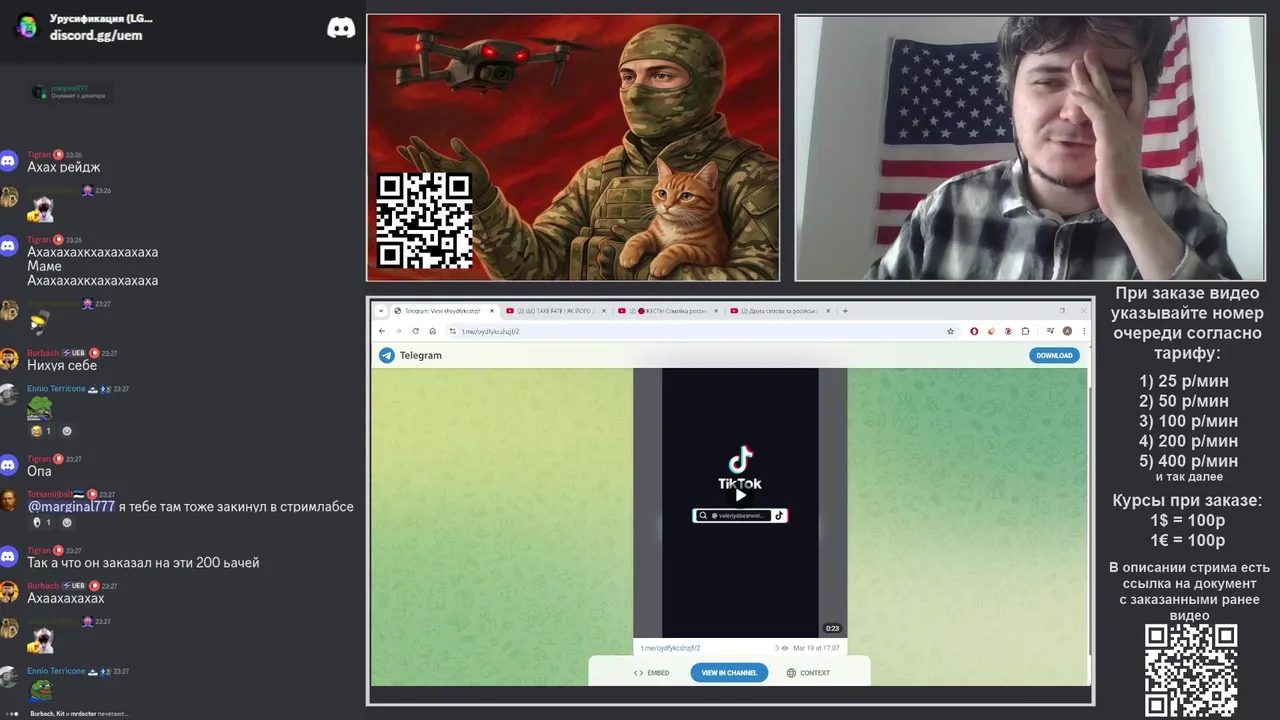Close the 'Друга світова' YouTube tab
This screenshot has height=720, width=1280.
(x=827, y=311)
